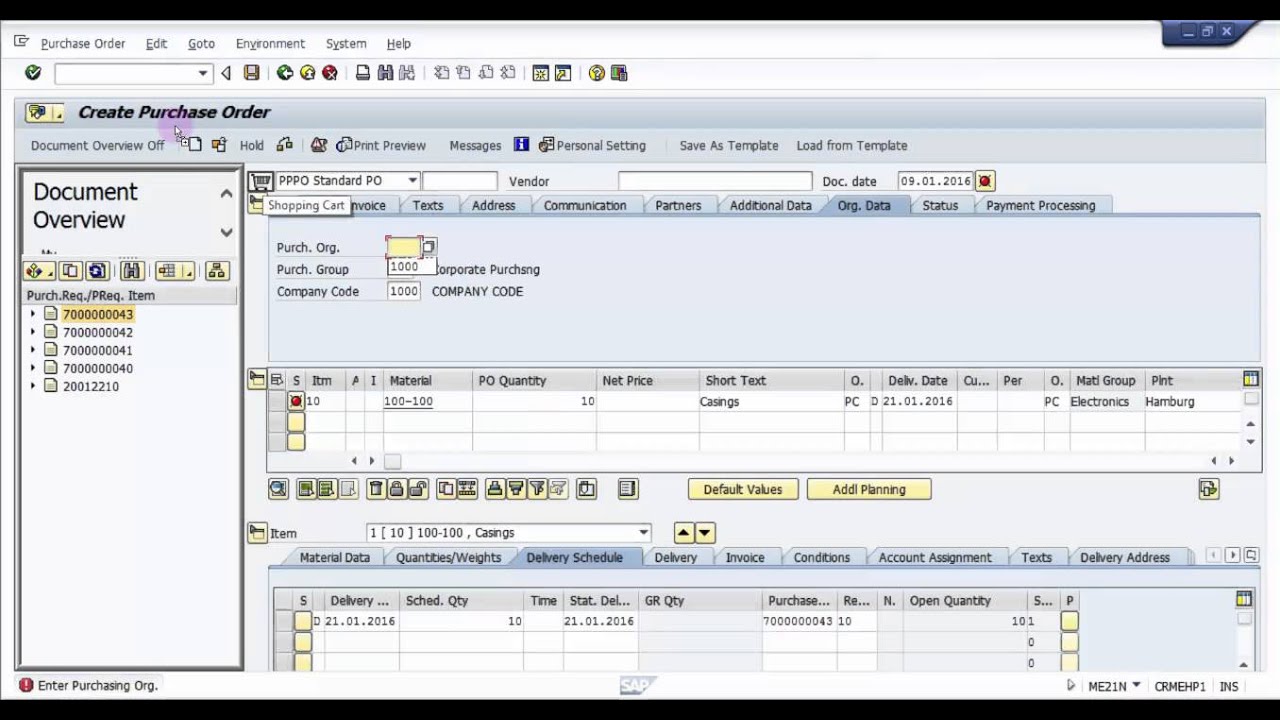Image resolution: width=1280 pixels, height=720 pixels.
Task: Click the Default Values button
Action: pos(742,489)
